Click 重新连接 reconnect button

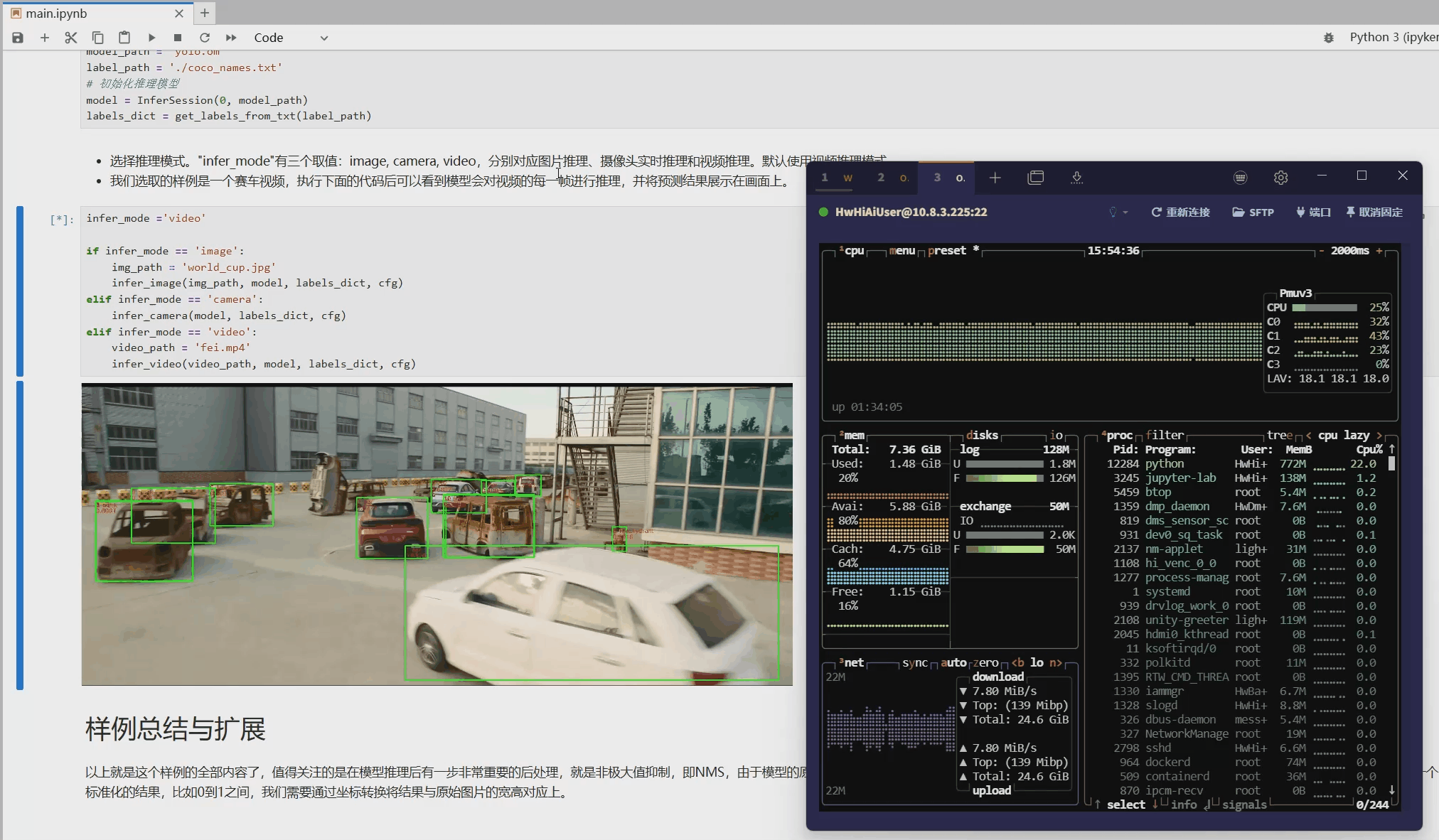coord(1180,212)
